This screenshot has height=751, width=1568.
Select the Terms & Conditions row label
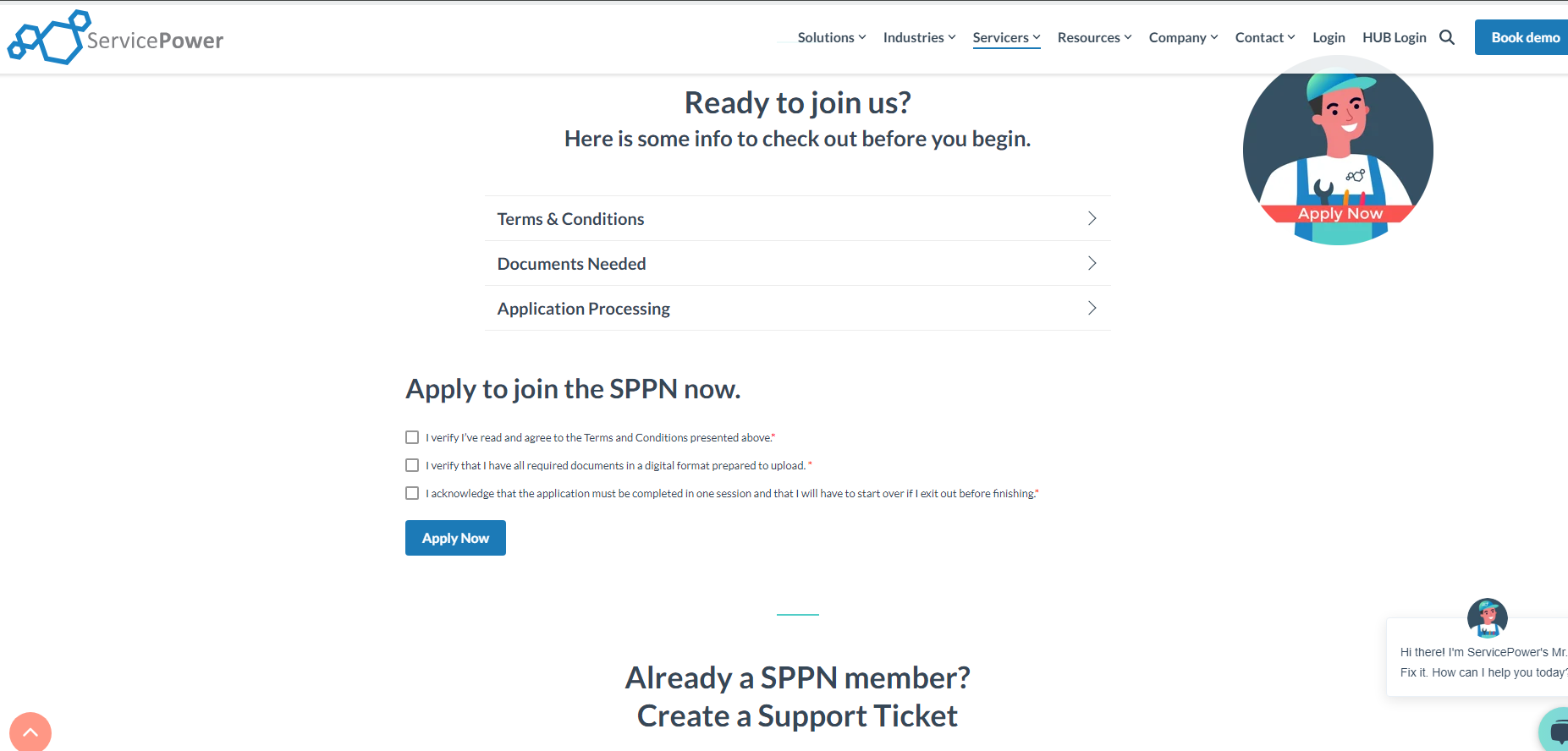[570, 219]
